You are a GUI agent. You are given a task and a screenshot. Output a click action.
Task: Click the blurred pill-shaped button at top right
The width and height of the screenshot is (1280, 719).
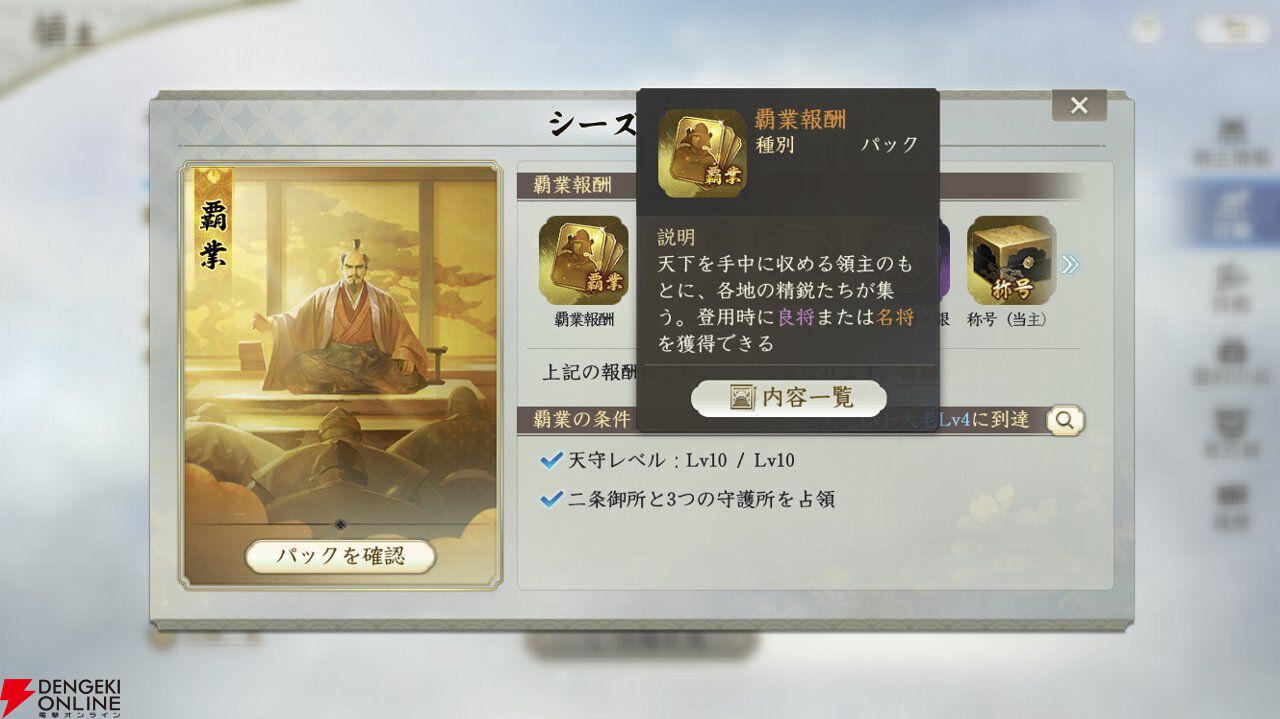(1233, 29)
